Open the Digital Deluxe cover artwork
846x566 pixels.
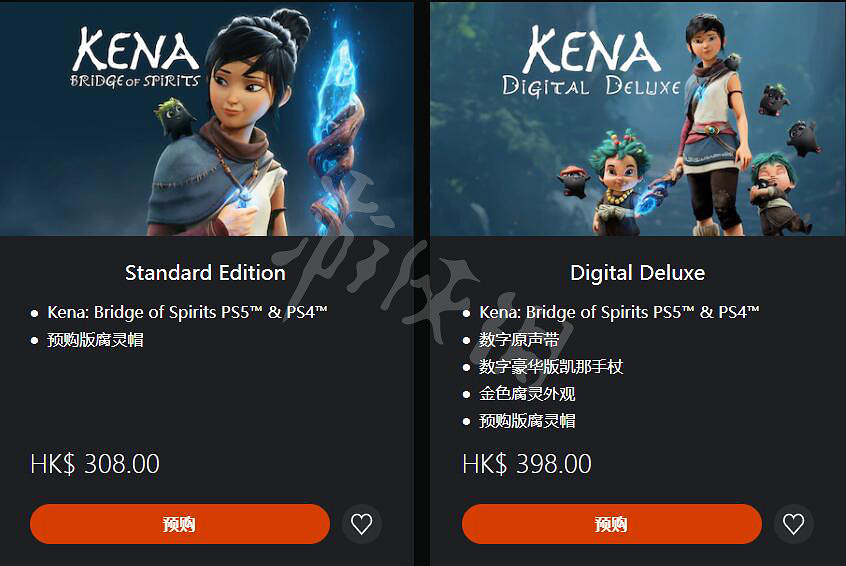638,119
